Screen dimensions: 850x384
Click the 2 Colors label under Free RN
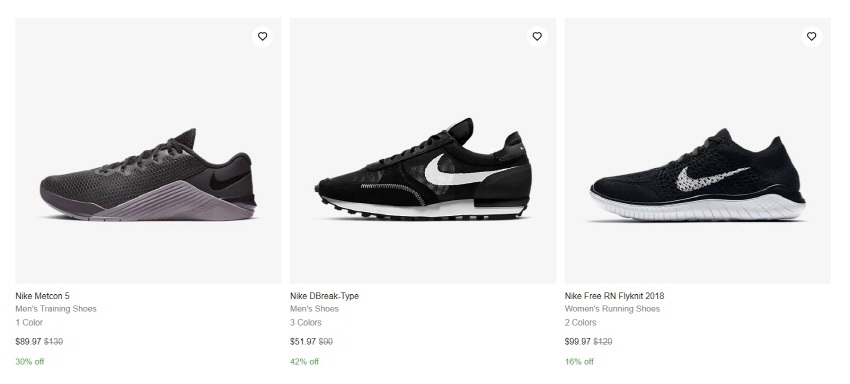(581, 322)
